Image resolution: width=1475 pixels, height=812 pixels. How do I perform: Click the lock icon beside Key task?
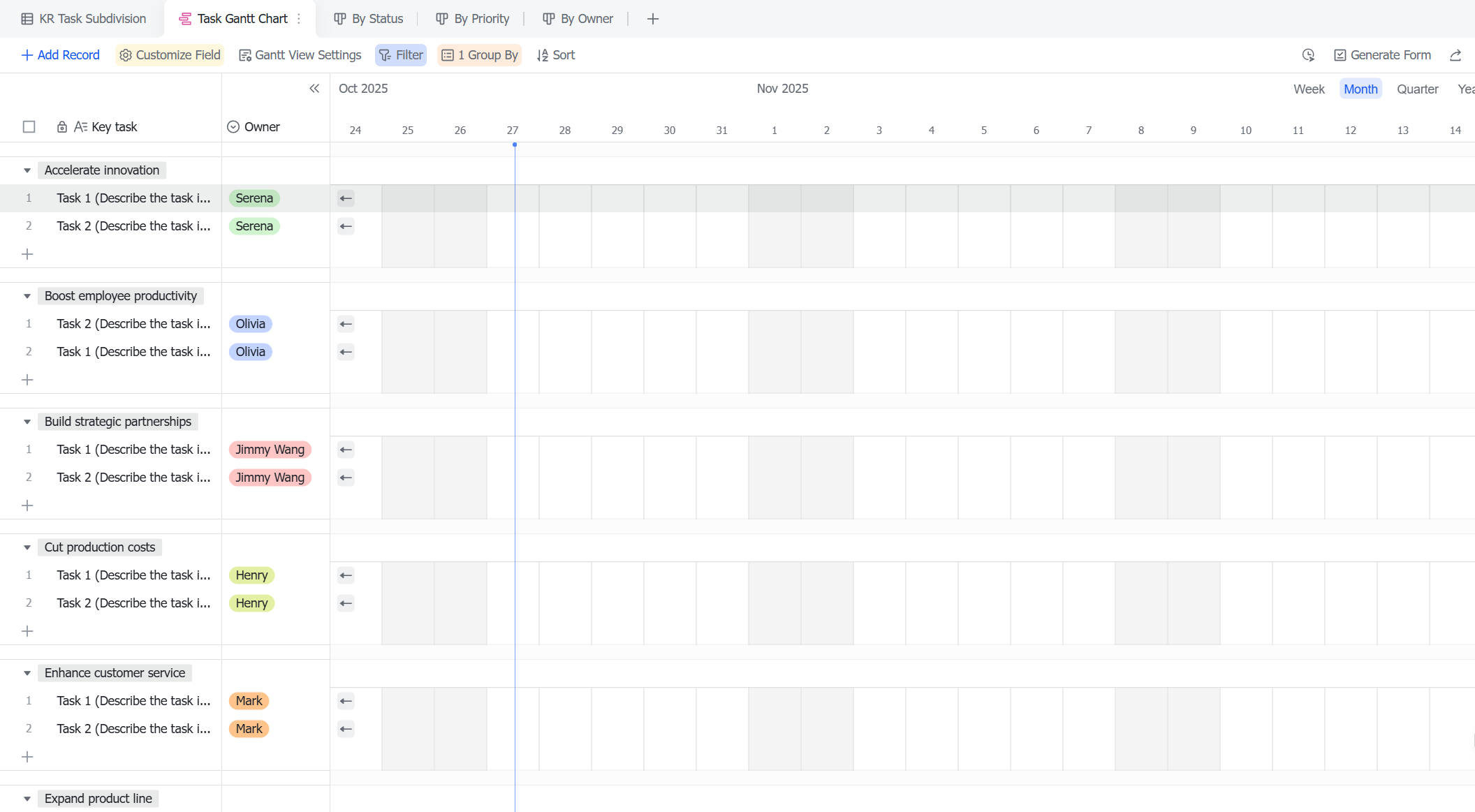coord(62,127)
